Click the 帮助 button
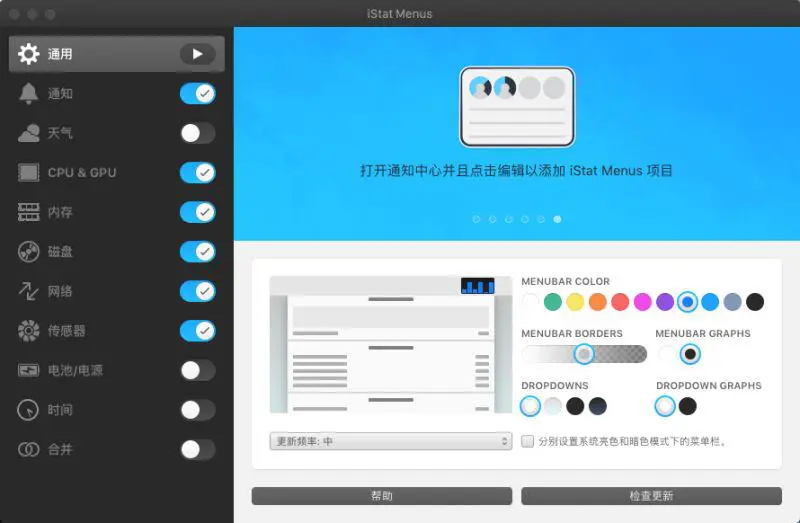The height and width of the screenshot is (523, 800). coord(381,496)
